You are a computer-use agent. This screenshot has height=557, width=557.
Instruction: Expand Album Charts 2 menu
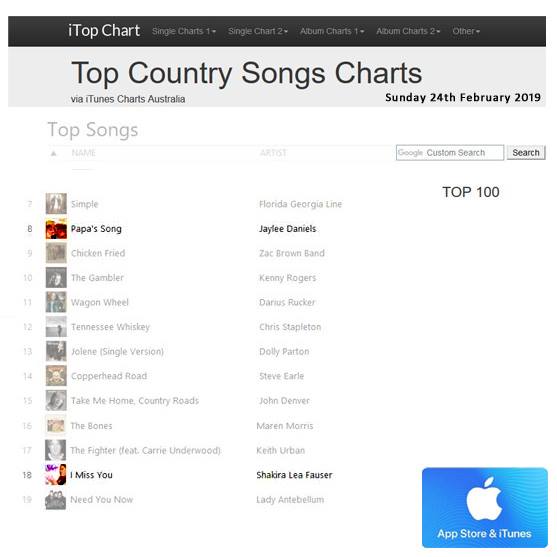408,31
